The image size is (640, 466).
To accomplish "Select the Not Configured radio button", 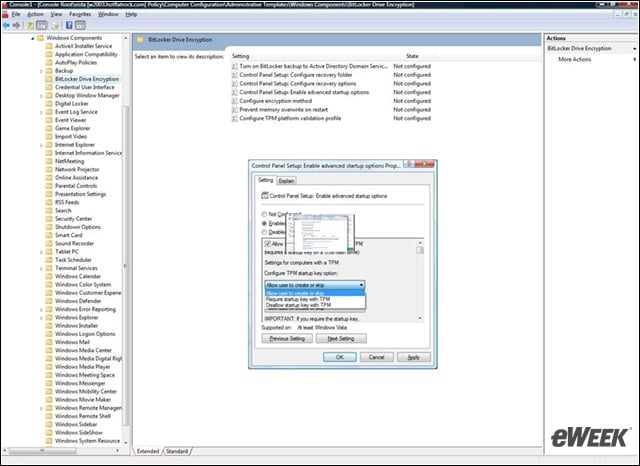I will tap(264, 214).
